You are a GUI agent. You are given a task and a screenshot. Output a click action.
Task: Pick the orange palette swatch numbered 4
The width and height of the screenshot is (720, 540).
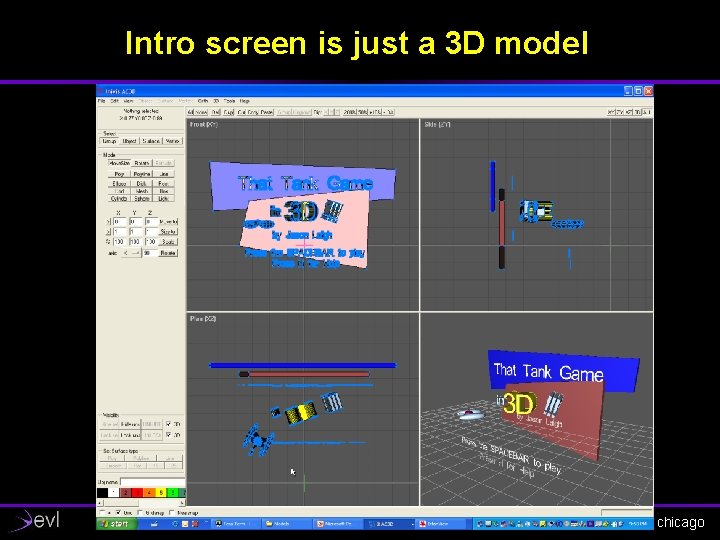pos(149,493)
